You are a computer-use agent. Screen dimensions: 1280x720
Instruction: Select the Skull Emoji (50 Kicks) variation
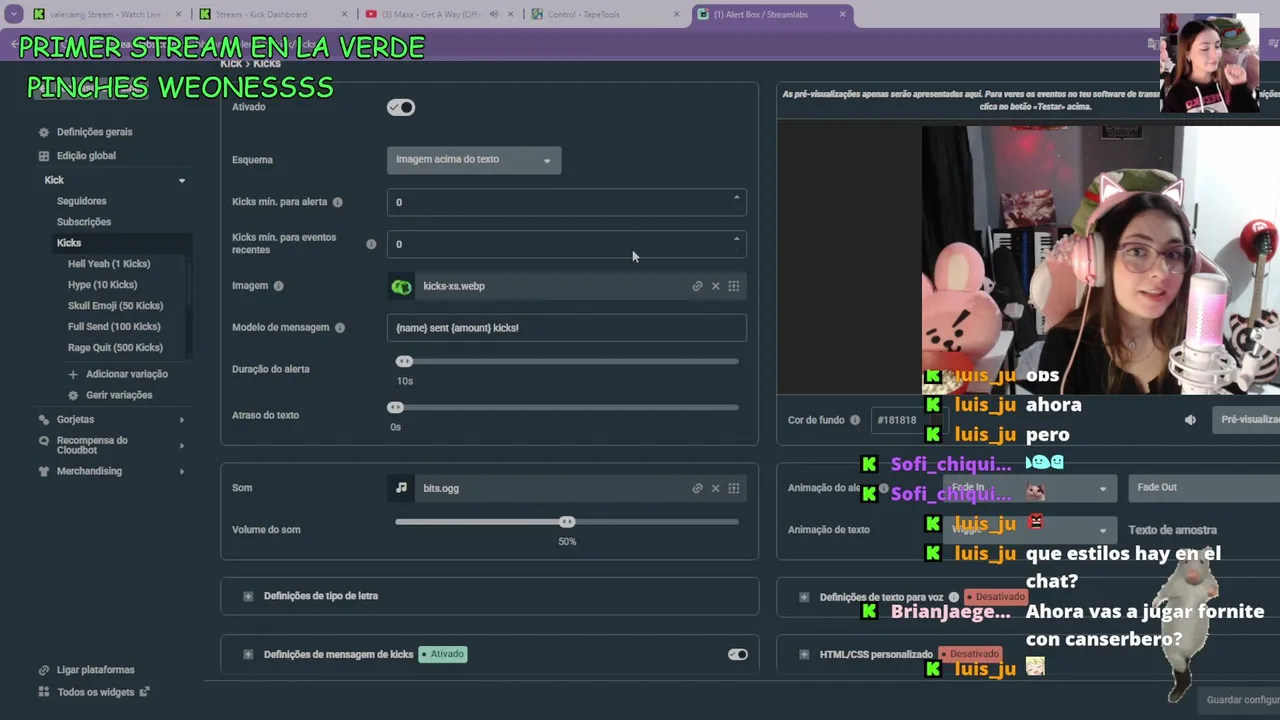(115, 306)
